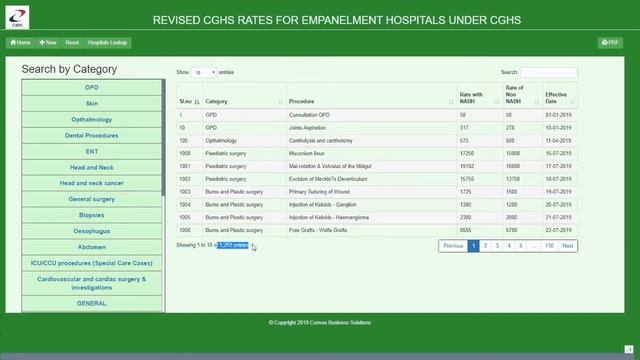Select the GENERAL category
The width and height of the screenshot is (640, 360).
[91, 304]
